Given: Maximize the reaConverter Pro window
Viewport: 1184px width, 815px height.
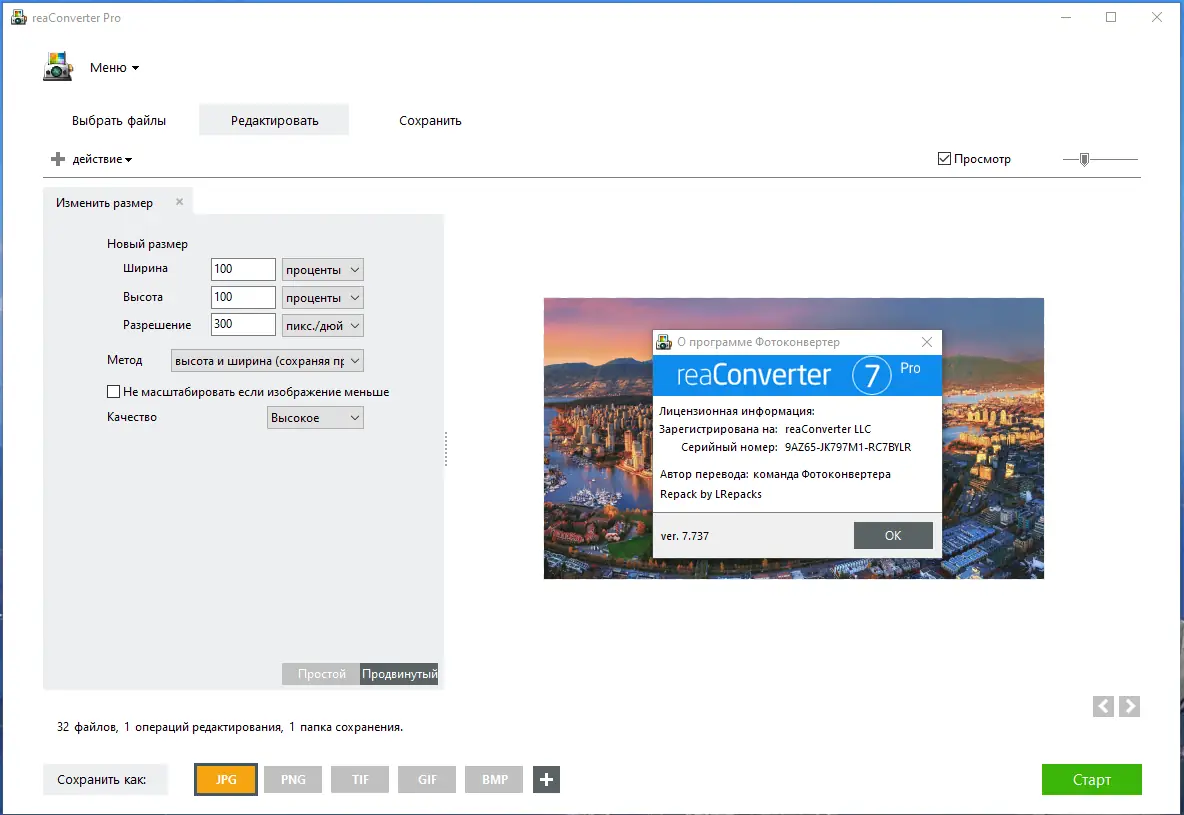Looking at the screenshot, I should [1111, 17].
